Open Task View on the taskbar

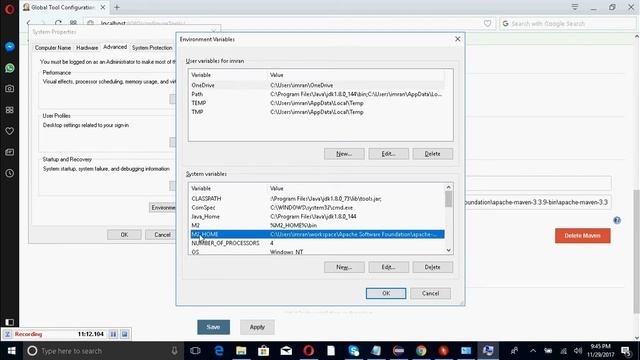(196, 351)
